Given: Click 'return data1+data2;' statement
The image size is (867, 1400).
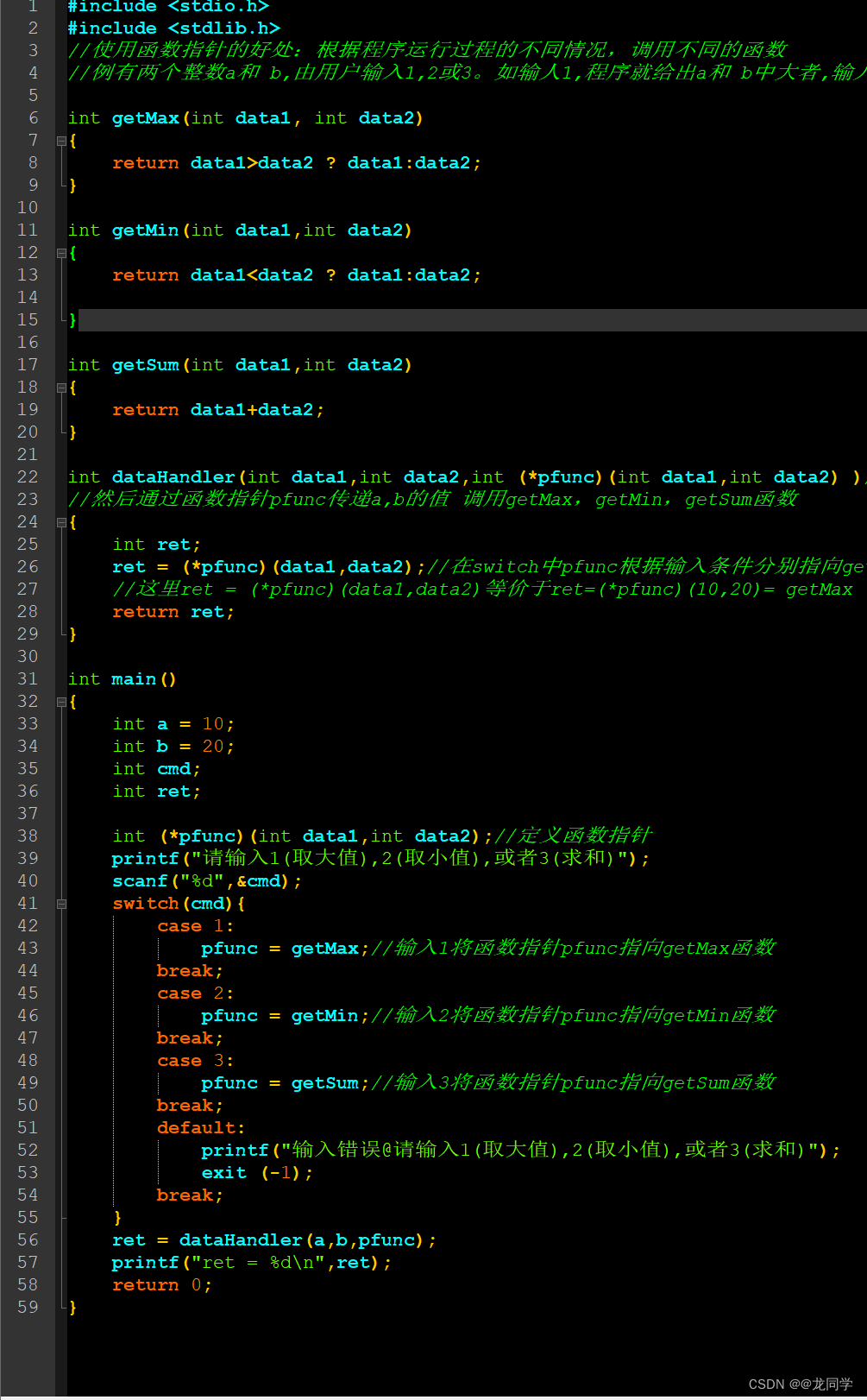Looking at the screenshot, I should coord(218,410).
